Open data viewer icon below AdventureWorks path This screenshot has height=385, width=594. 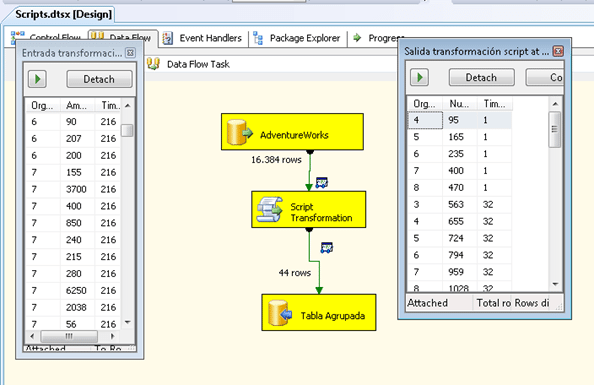(322, 183)
